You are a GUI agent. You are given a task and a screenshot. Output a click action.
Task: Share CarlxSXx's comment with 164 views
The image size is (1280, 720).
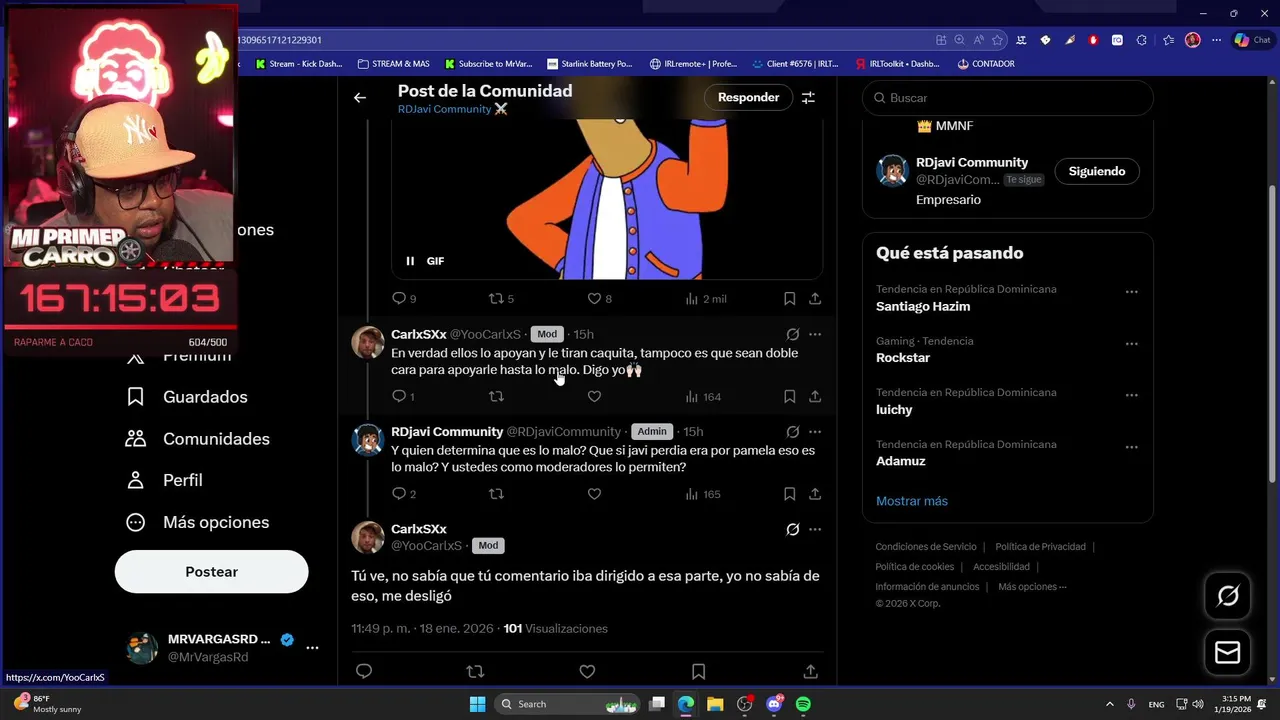[x=815, y=396]
